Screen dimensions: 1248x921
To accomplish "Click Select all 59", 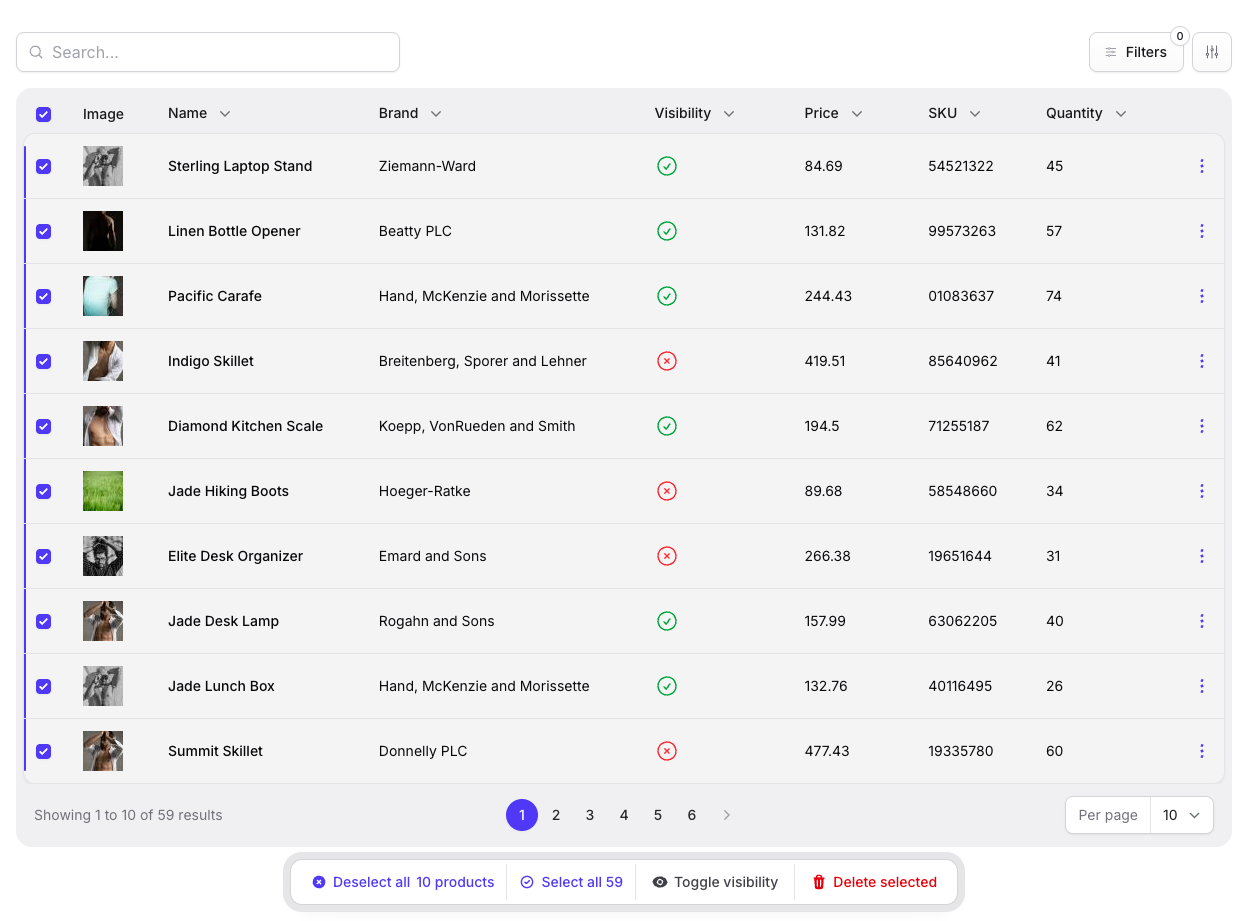I will pos(571,882).
